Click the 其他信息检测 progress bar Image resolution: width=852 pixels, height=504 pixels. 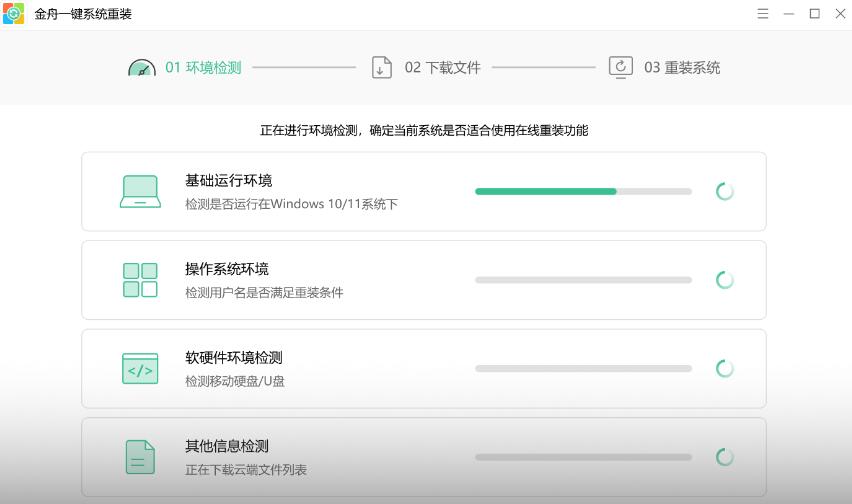pyautogui.click(x=584, y=457)
